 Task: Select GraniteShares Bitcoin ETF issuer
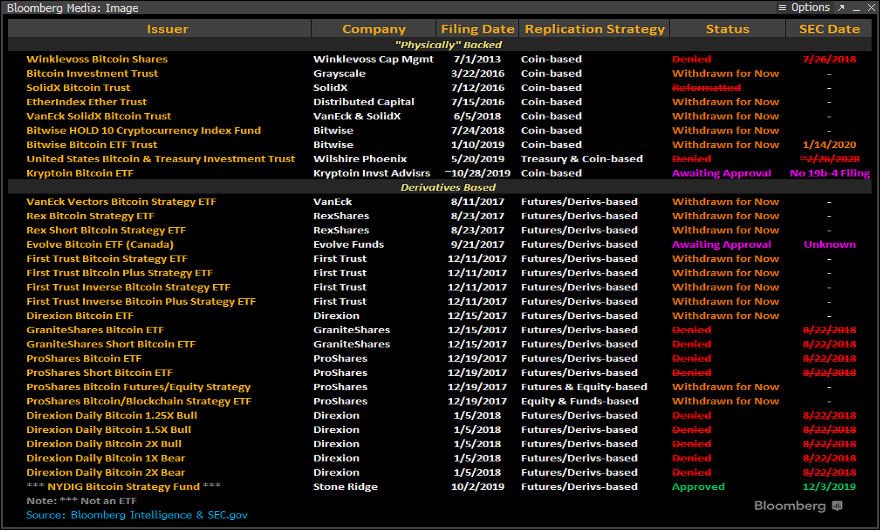[95, 330]
